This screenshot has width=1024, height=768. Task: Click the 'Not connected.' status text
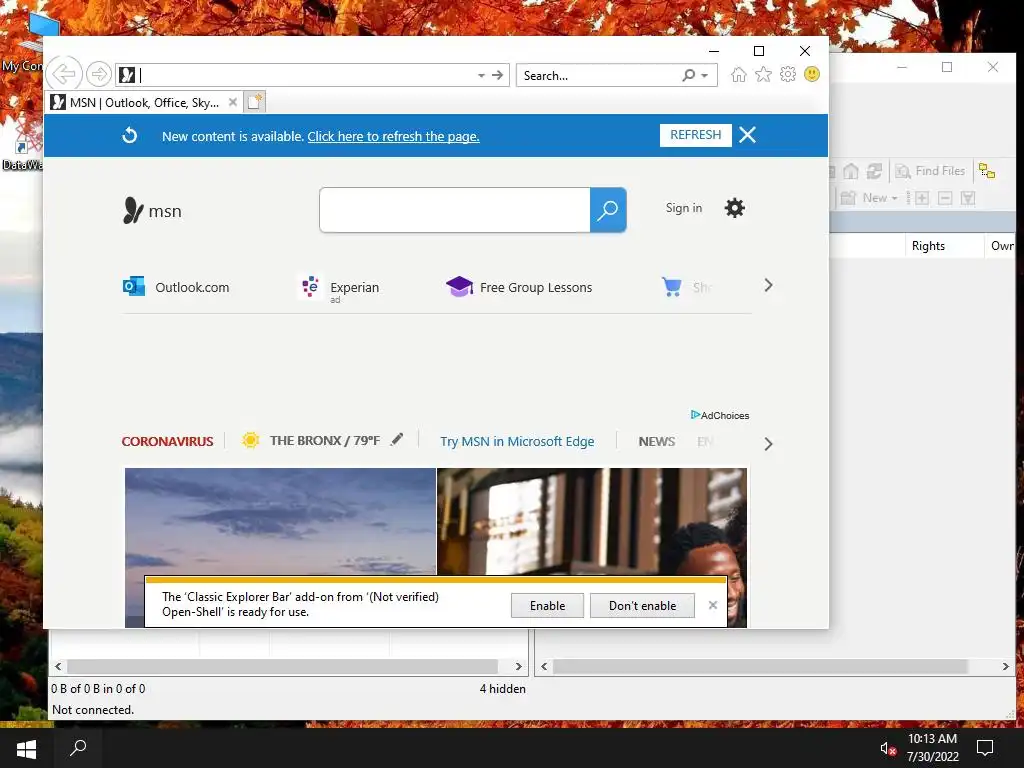pyautogui.click(x=93, y=710)
